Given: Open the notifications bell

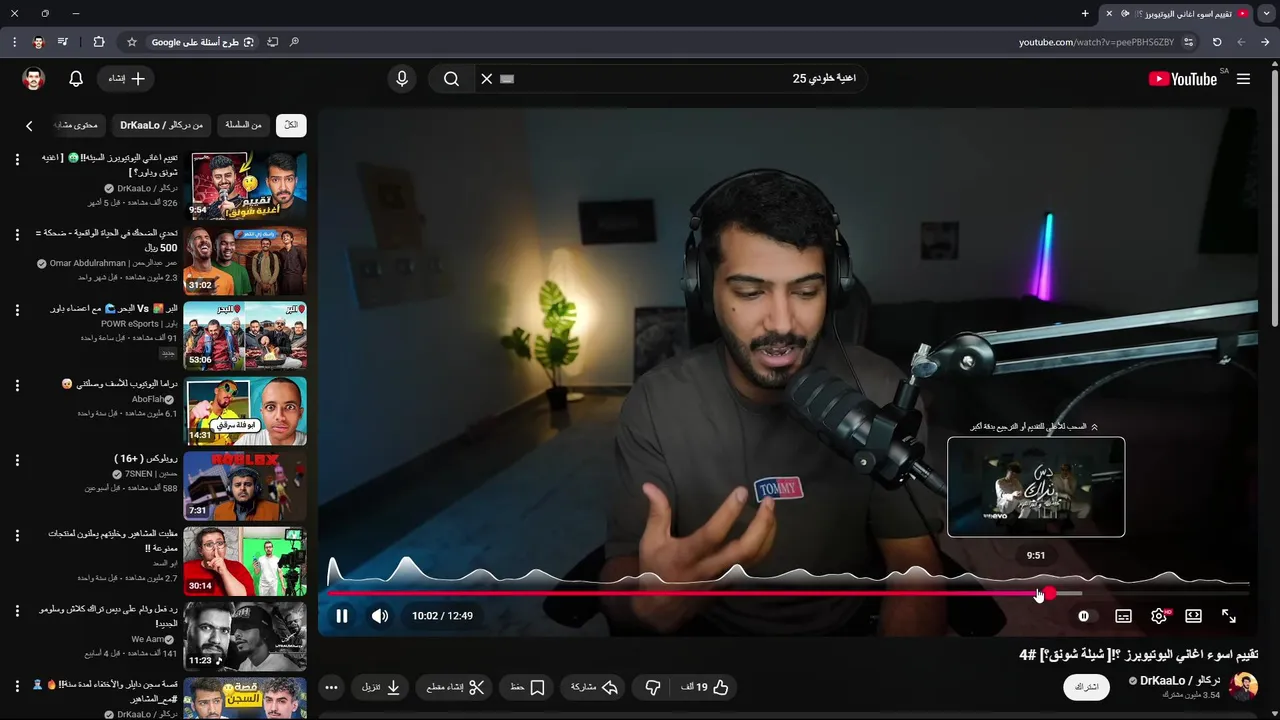Looking at the screenshot, I should (76, 79).
